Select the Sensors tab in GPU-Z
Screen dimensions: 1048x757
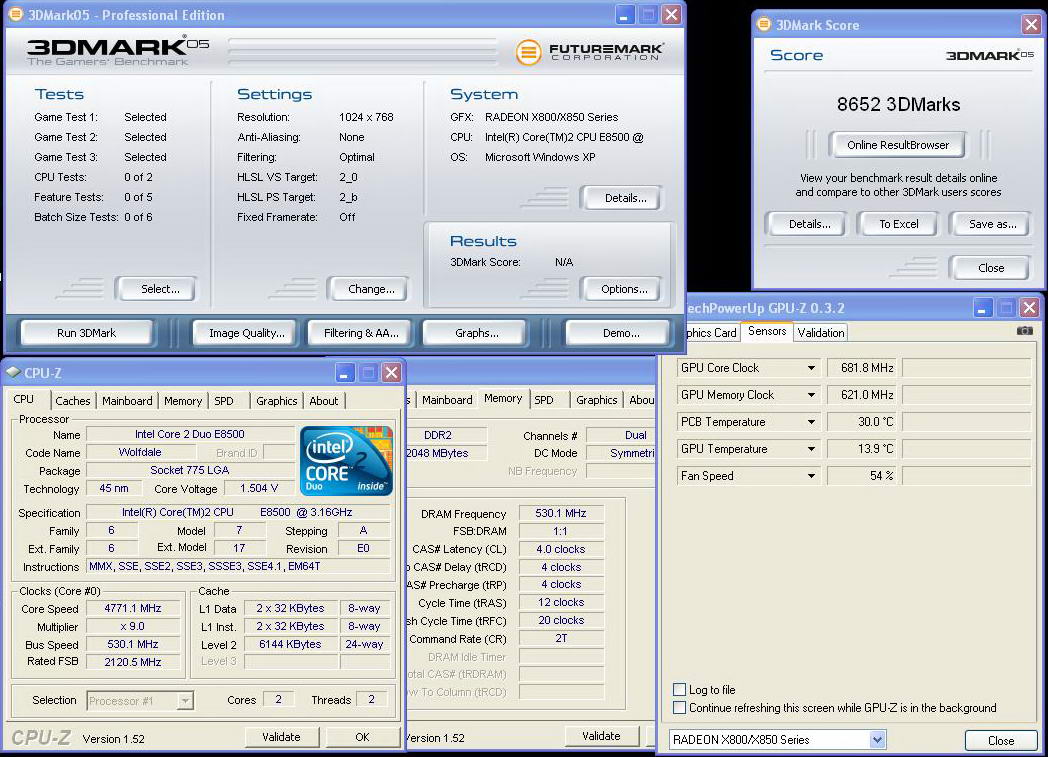(767, 331)
